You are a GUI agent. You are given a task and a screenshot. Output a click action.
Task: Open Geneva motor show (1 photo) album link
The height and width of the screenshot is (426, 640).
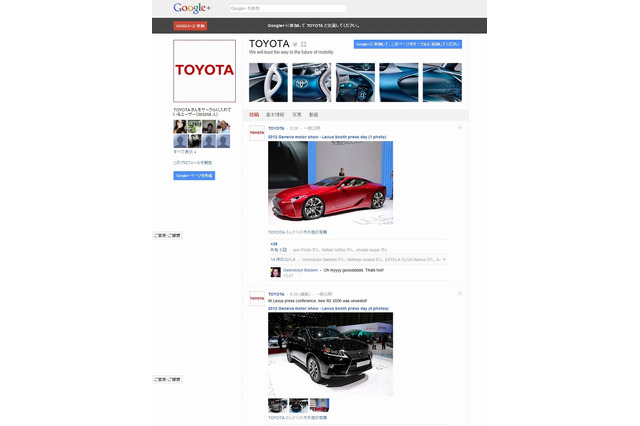coord(327,137)
